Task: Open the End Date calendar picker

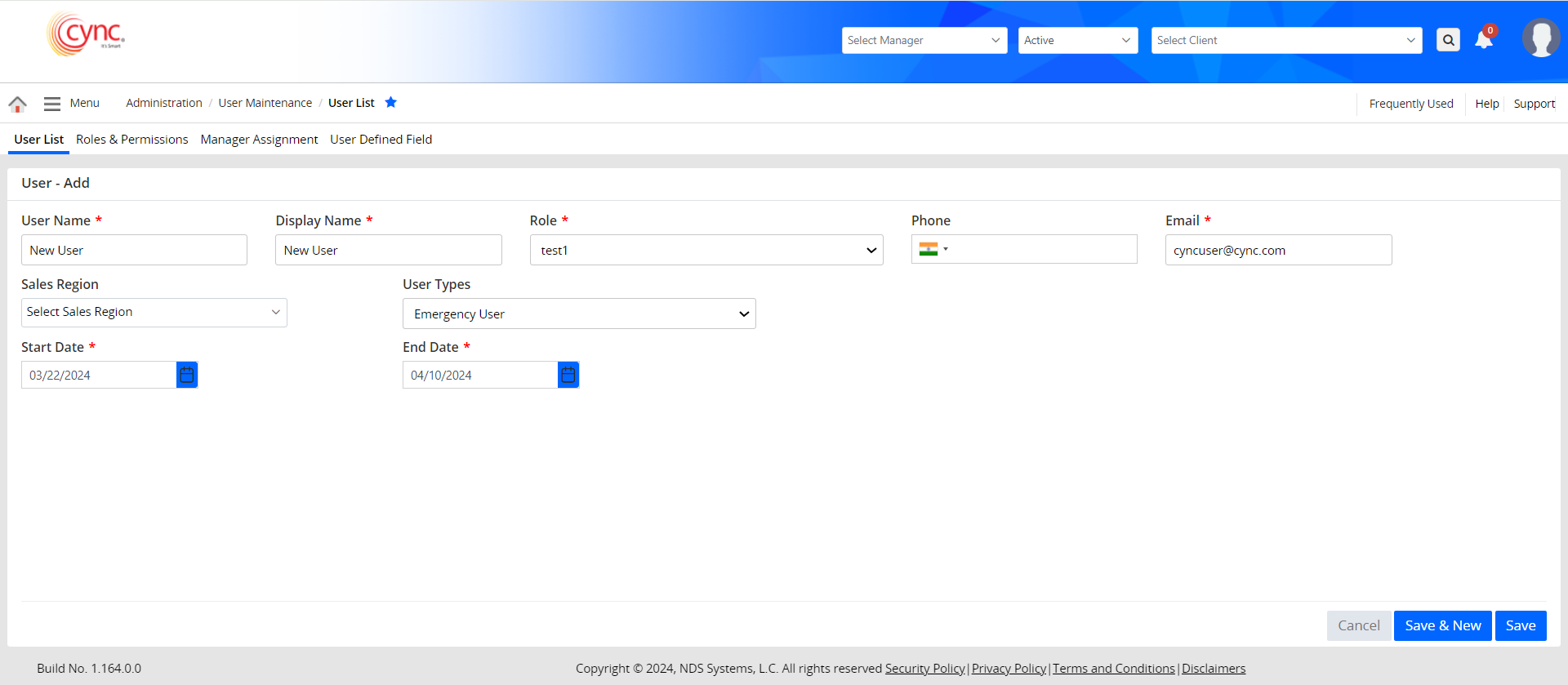Action: [x=568, y=375]
